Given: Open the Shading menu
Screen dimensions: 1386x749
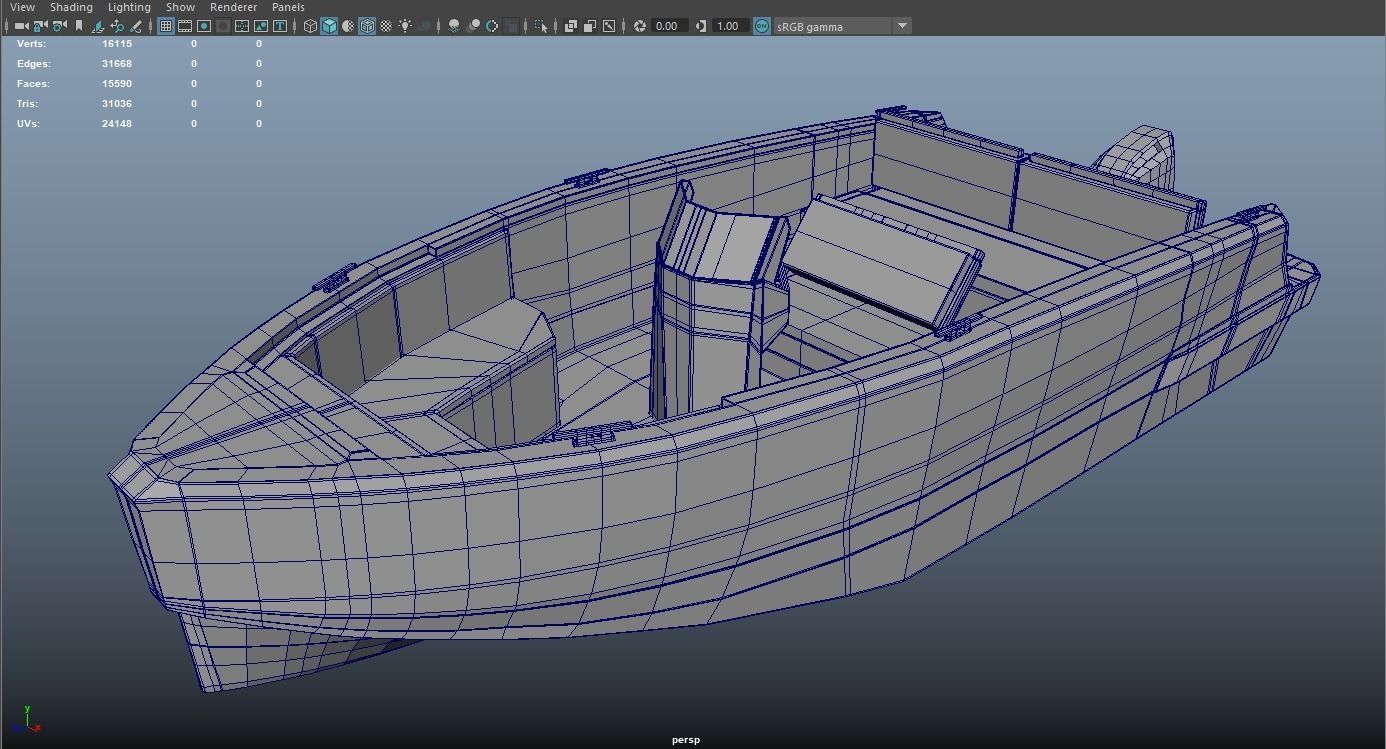Looking at the screenshot, I should 71,7.
